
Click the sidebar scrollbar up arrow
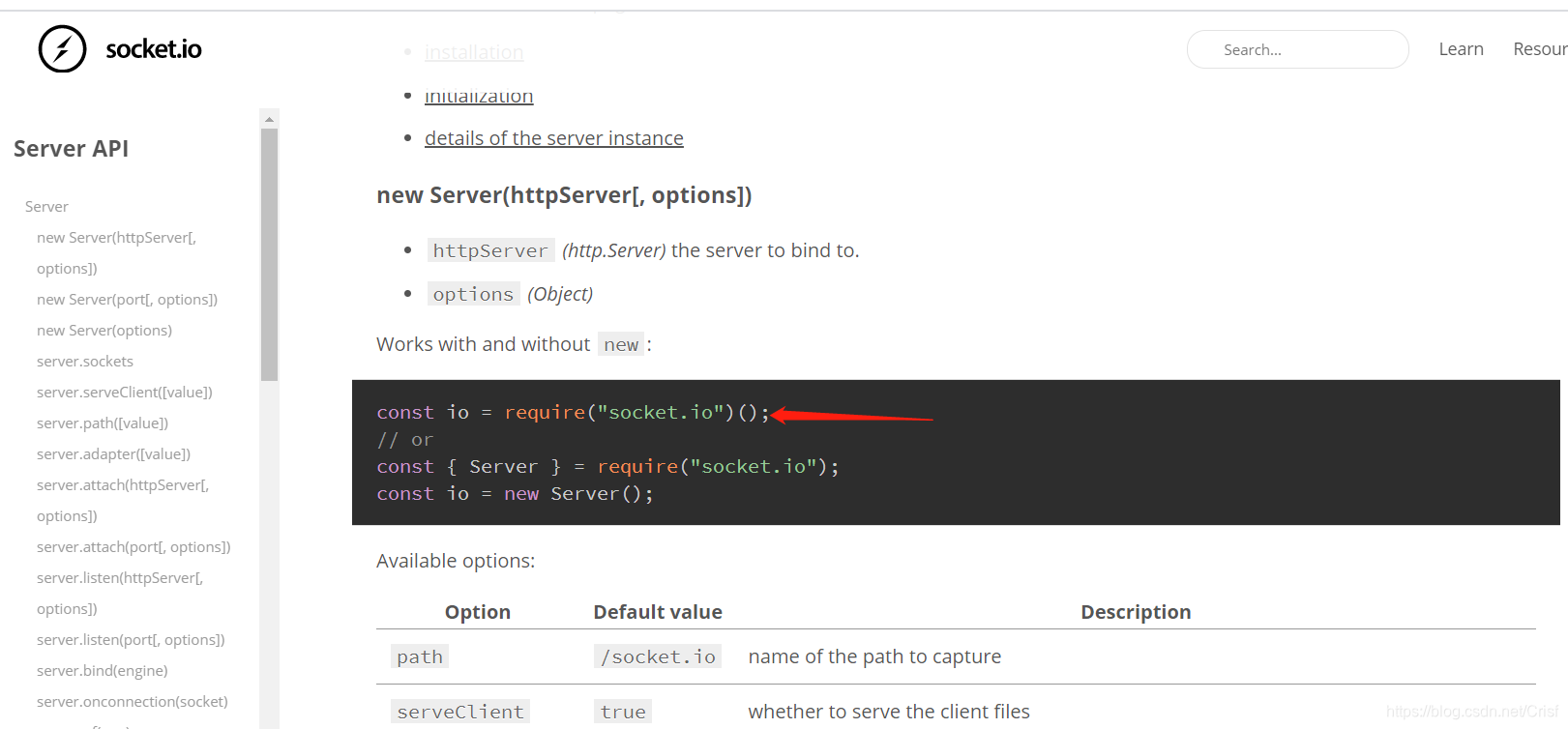(269, 119)
